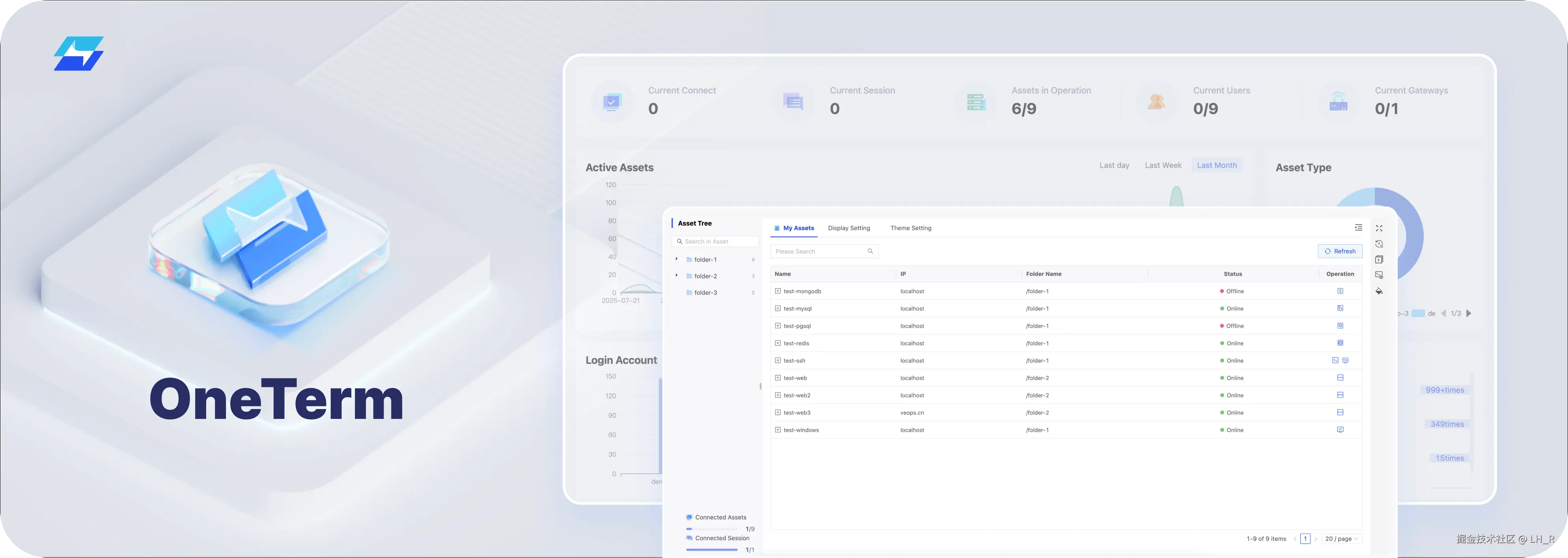Open test-redis connection icon
This screenshot has width=1568, height=558.
[1340, 343]
